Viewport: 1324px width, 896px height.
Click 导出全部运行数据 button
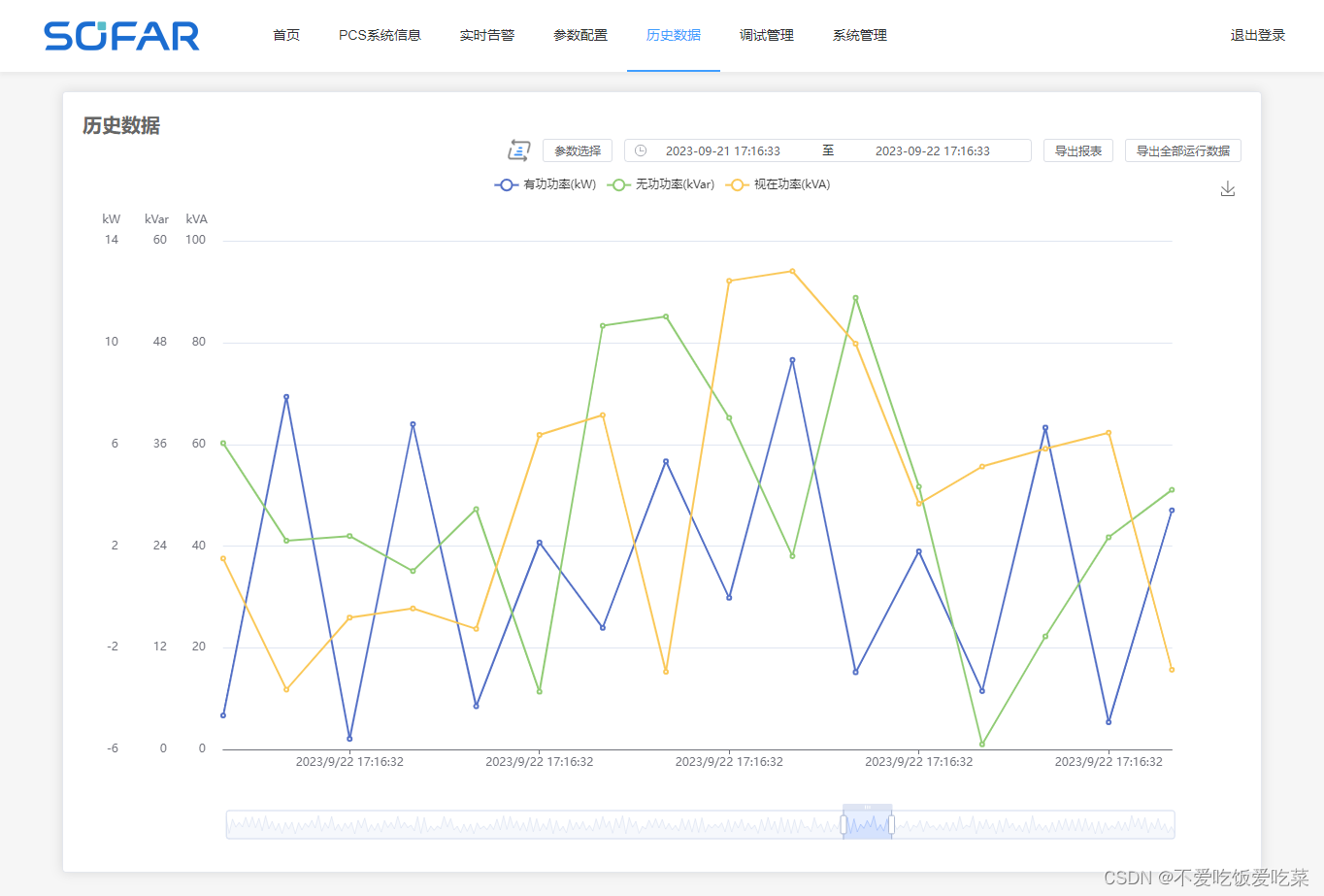coord(1183,150)
